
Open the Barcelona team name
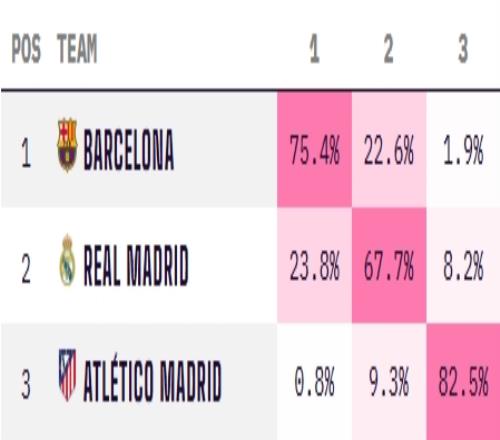click(129, 150)
